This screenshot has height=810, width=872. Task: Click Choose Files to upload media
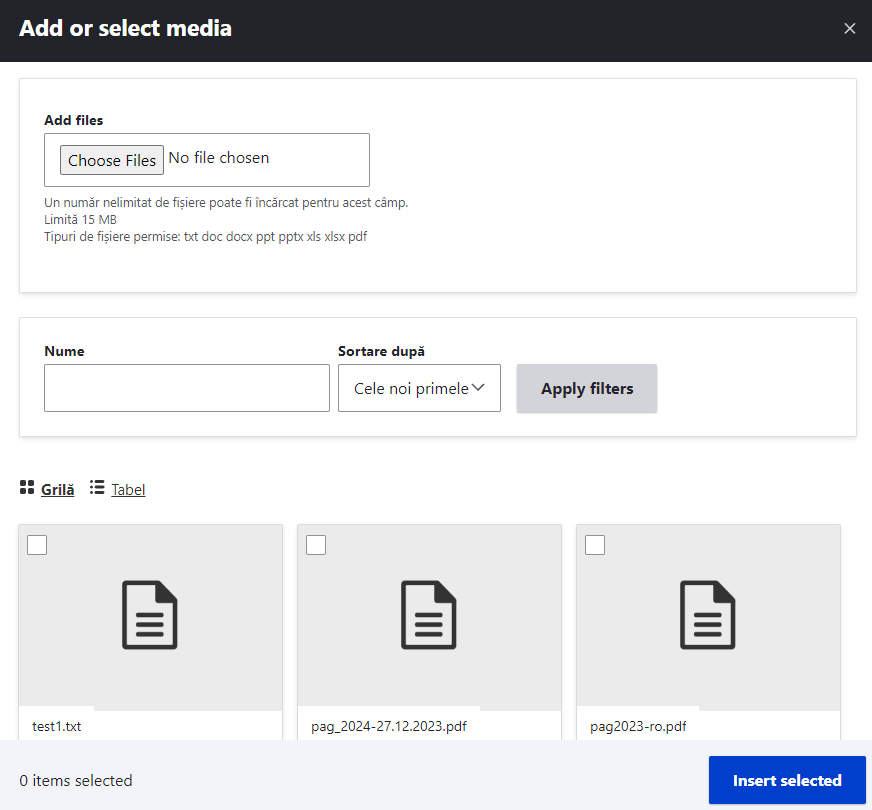(111, 159)
